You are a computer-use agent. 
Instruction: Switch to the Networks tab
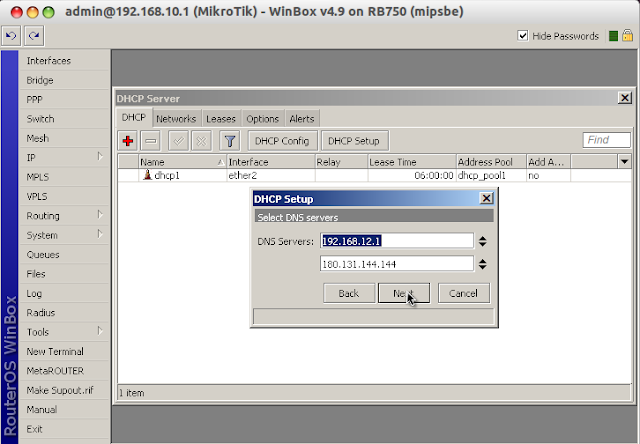[176, 119]
